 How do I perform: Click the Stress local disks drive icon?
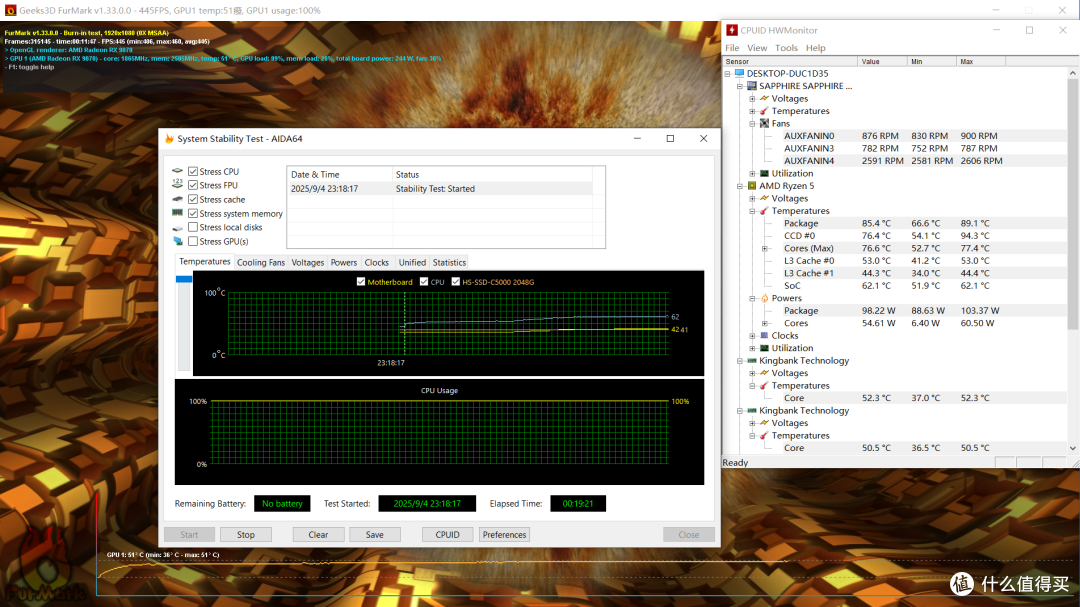[x=178, y=227]
